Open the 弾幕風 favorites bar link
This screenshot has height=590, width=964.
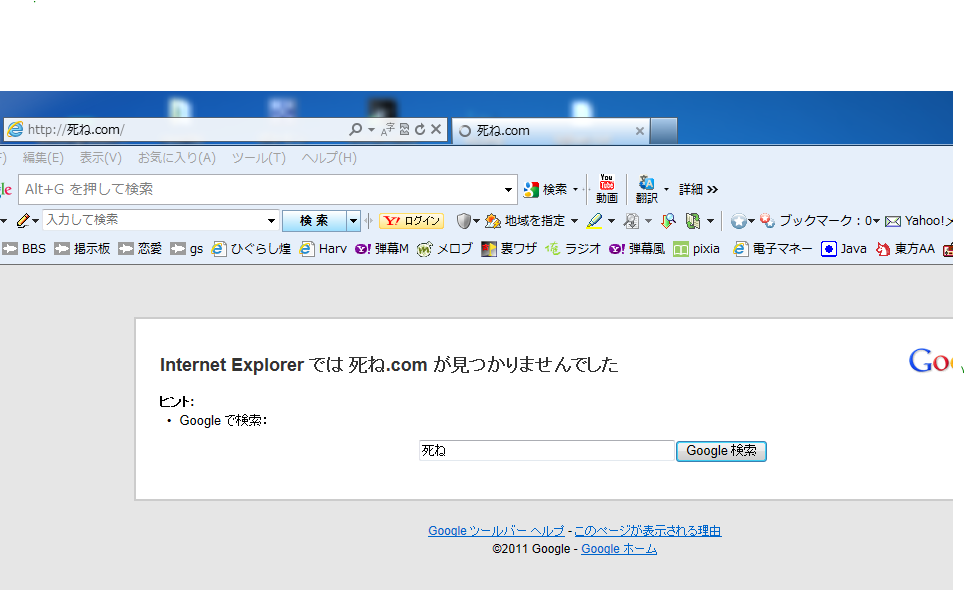pos(636,248)
